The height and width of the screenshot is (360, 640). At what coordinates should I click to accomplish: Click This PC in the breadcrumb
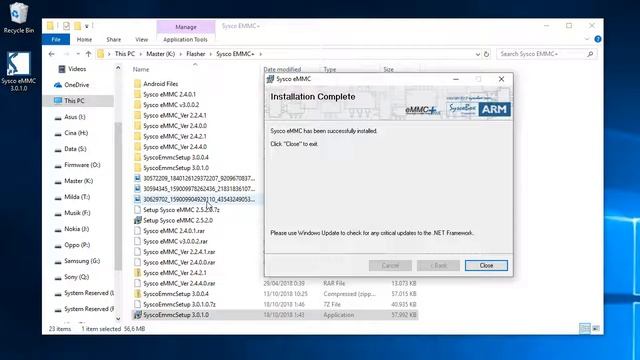tap(124, 54)
